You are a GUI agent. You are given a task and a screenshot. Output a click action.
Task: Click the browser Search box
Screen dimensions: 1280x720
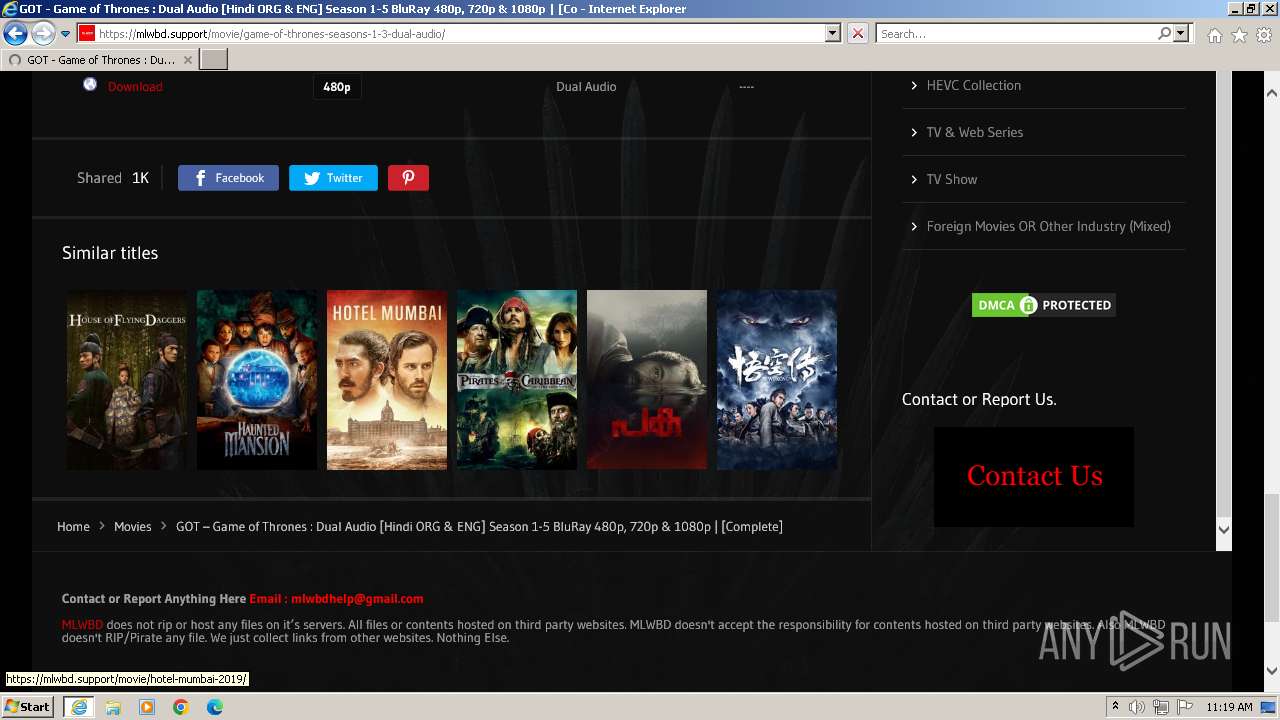coord(1015,34)
